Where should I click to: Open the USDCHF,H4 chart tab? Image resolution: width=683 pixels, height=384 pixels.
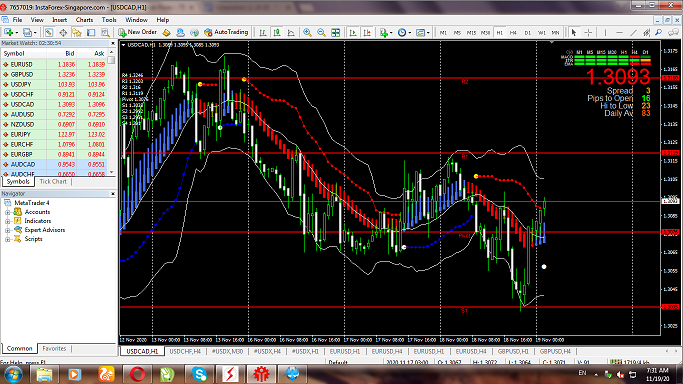coord(185,351)
